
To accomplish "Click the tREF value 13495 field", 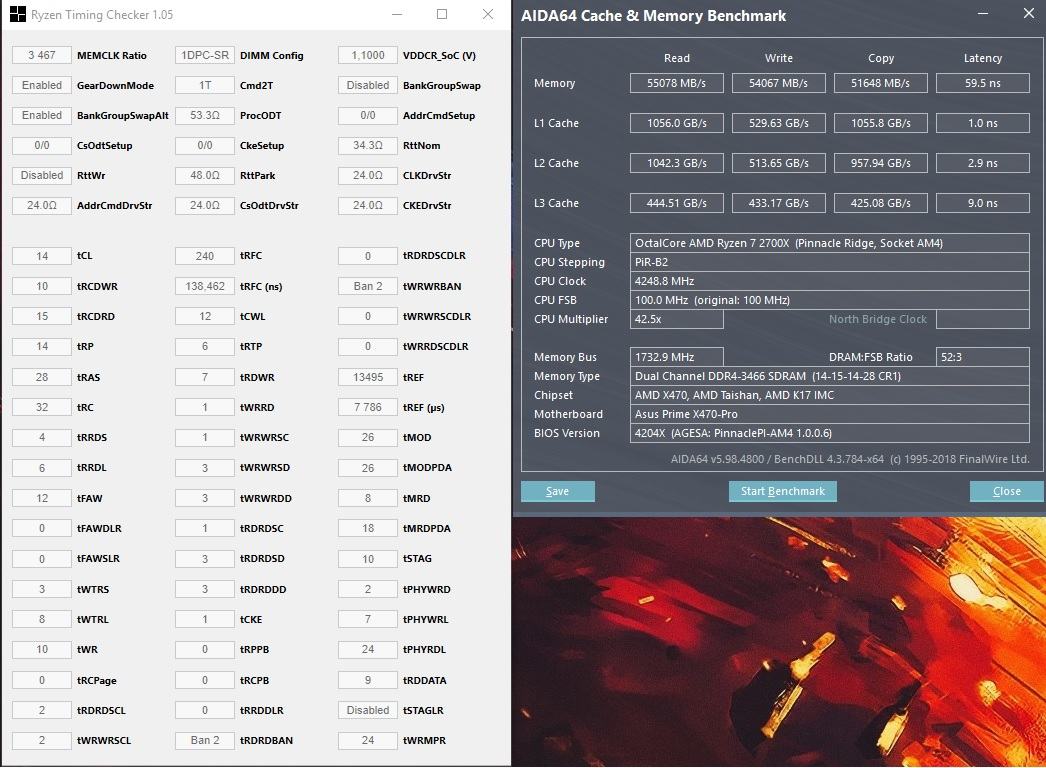I will [x=368, y=377].
